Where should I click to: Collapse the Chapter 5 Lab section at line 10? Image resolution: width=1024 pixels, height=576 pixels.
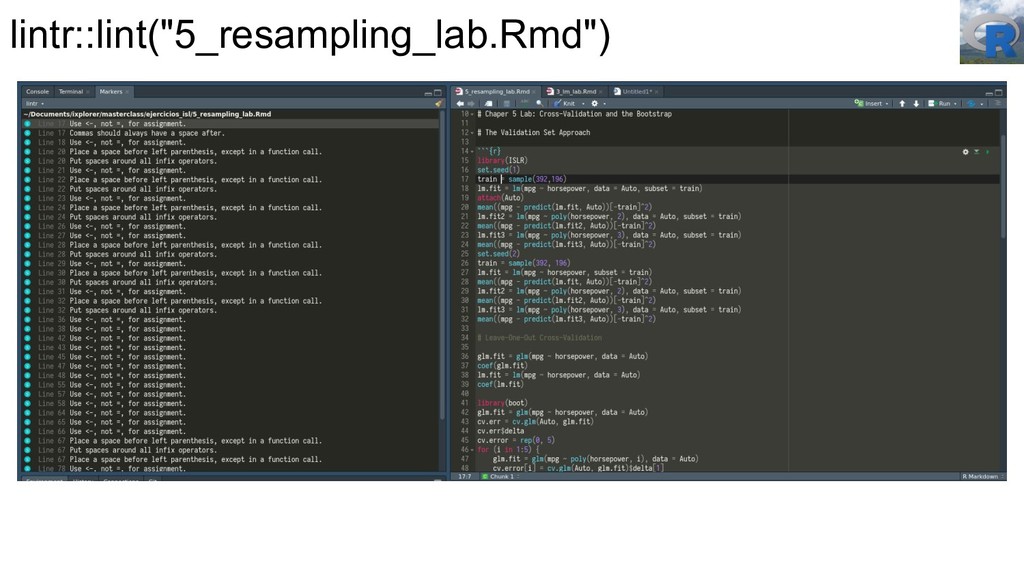click(473, 114)
